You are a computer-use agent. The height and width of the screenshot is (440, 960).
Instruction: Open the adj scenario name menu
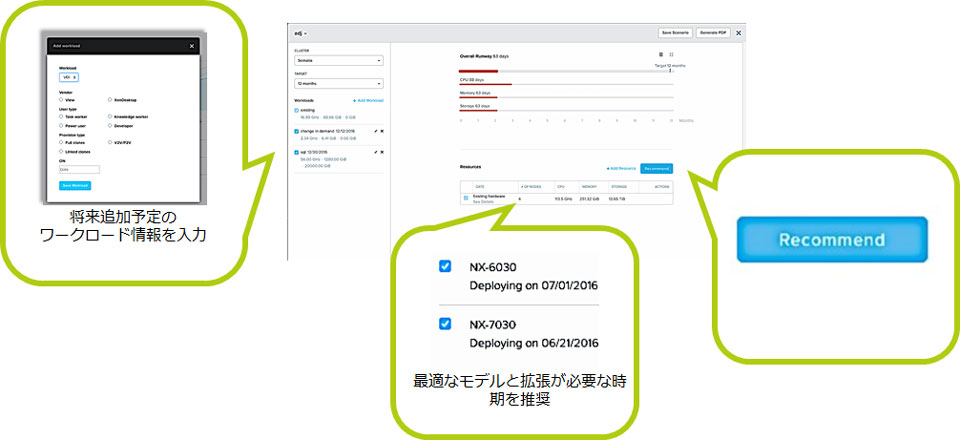[300, 33]
